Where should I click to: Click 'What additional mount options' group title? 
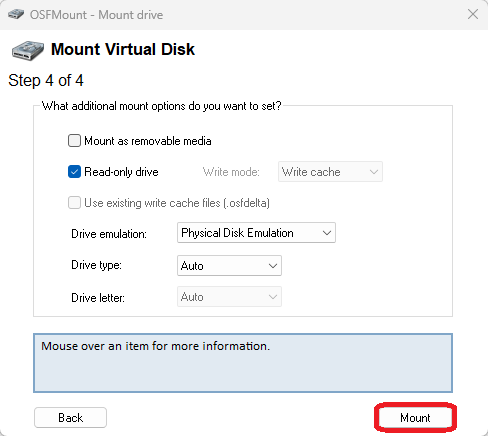tap(162, 106)
